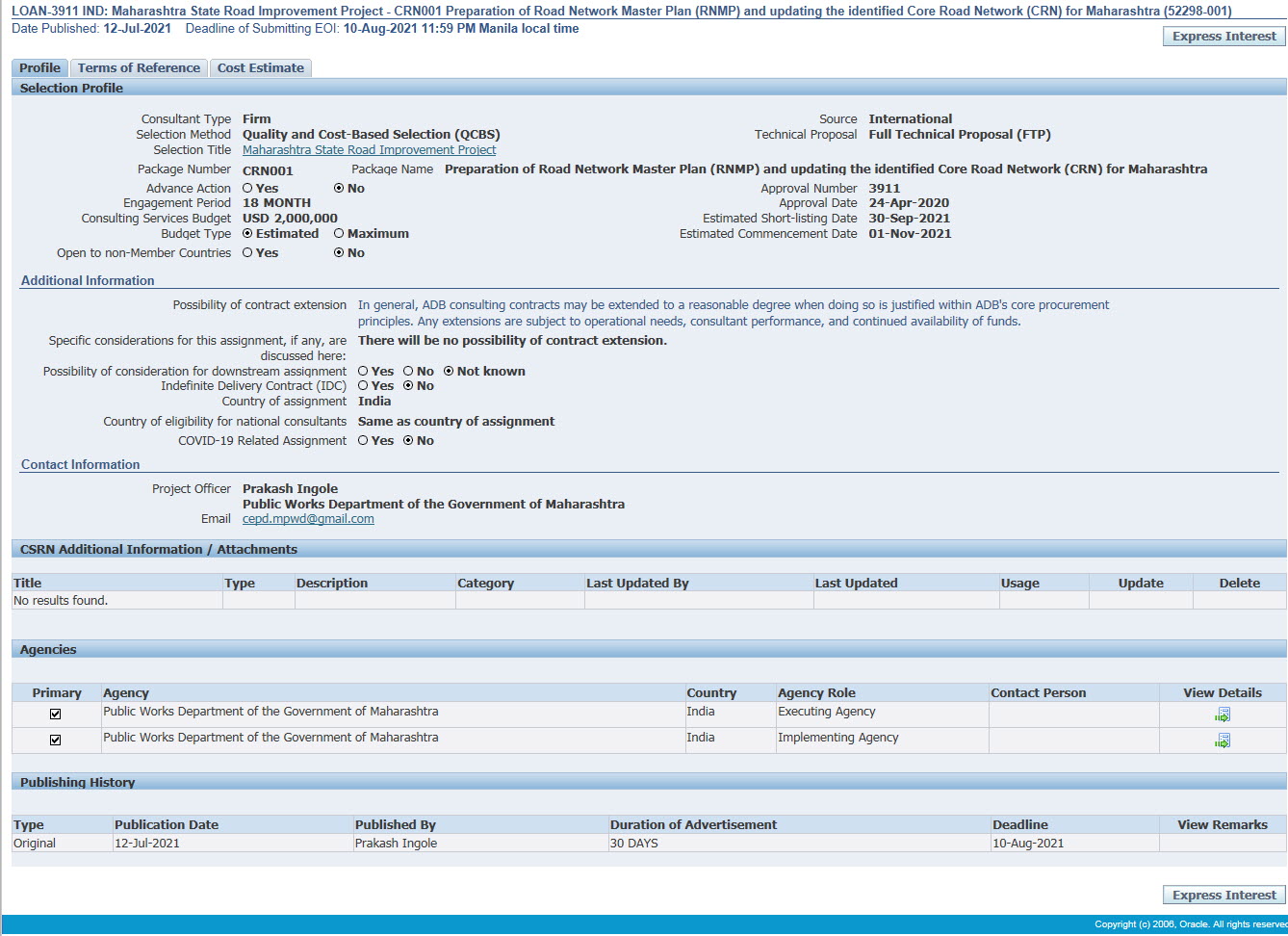Click the top Express Interest button
This screenshot has width=1288, height=936.
(x=1224, y=37)
